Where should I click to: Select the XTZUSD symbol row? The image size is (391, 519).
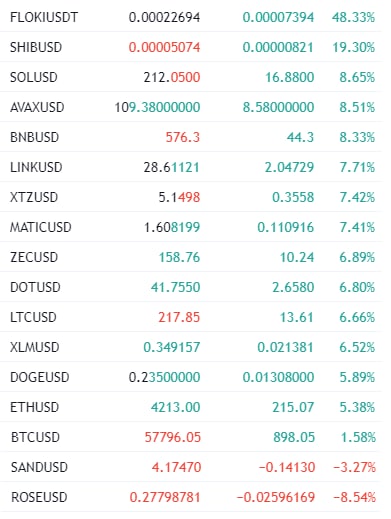pyautogui.click(x=192, y=197)
